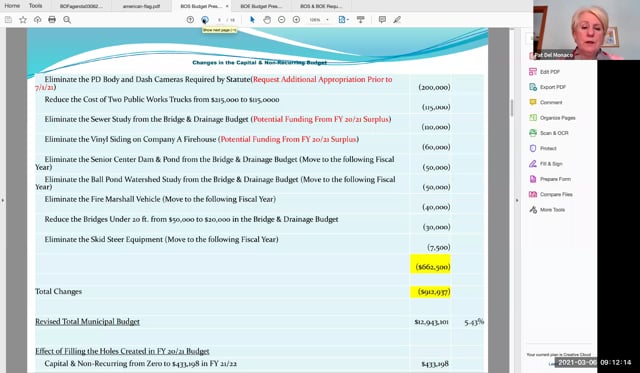Viewport: 640px width, 373px height.
Task: Click the upload to cloud icon
Action: 38,20
